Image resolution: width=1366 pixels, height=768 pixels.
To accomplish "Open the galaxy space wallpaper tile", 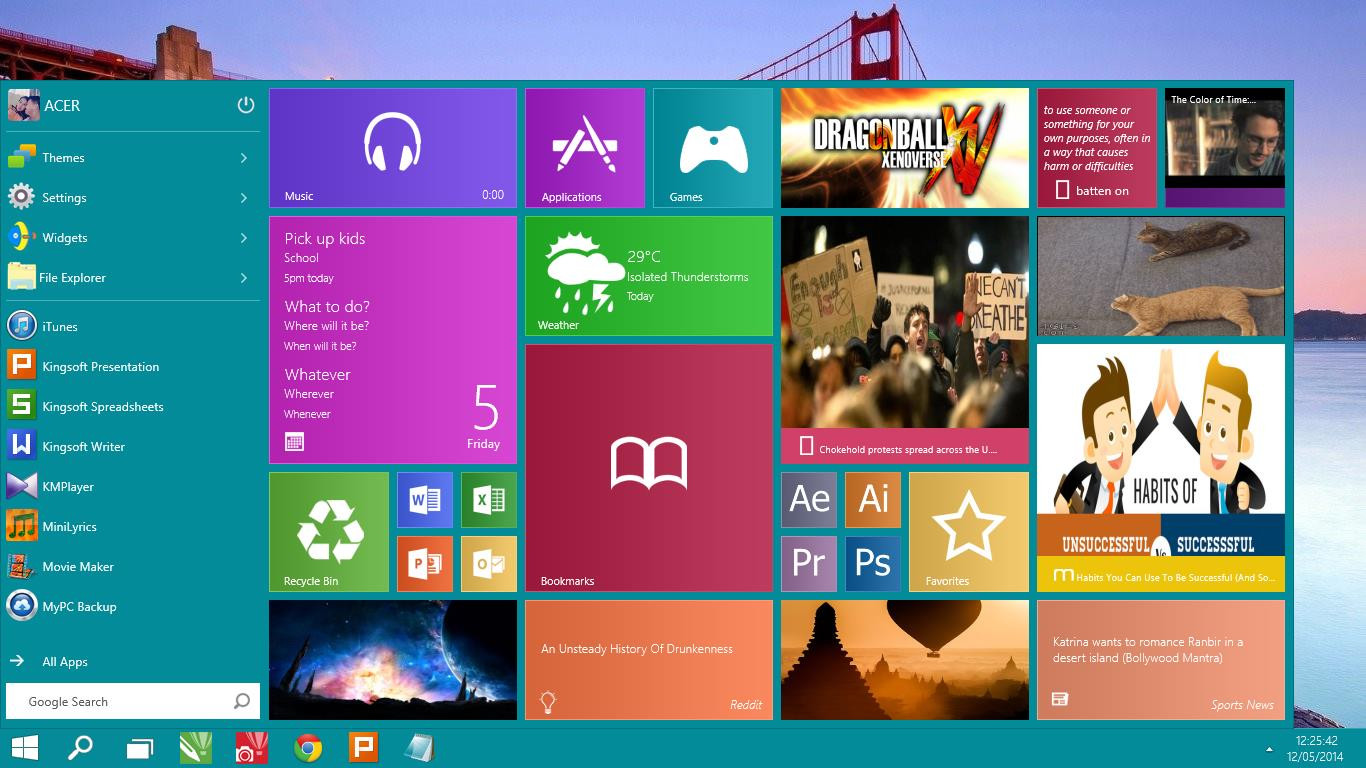I will coord(393,660).
